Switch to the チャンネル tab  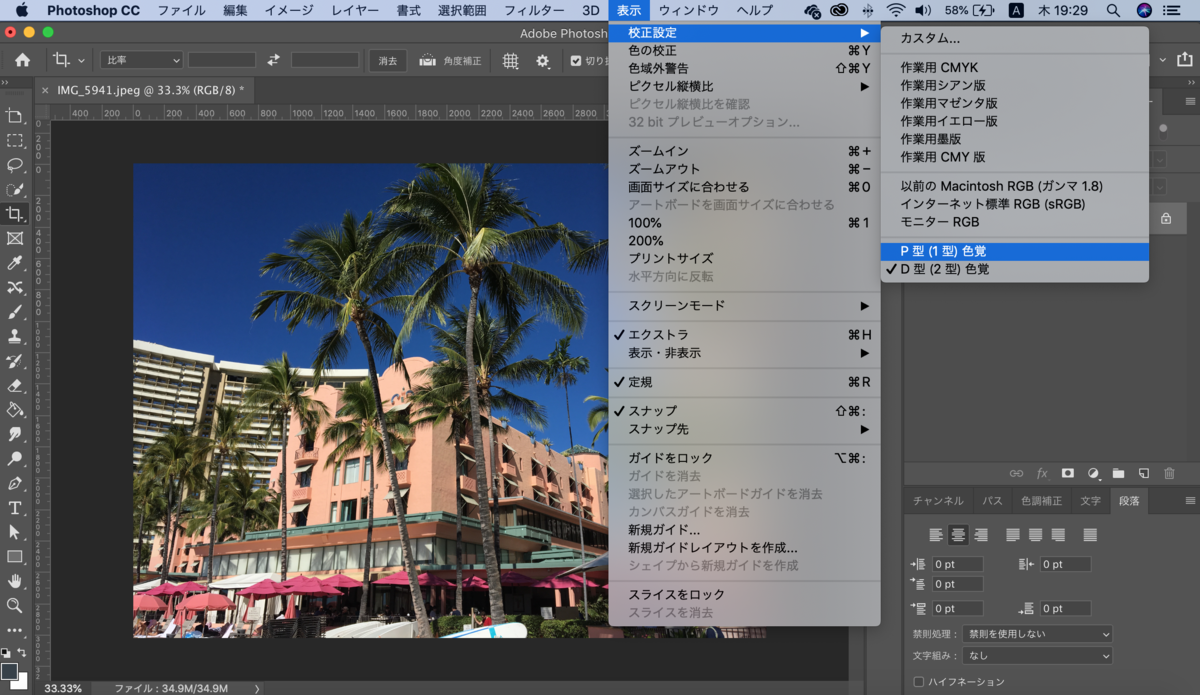pyautogui.click(x=940, y=500)
